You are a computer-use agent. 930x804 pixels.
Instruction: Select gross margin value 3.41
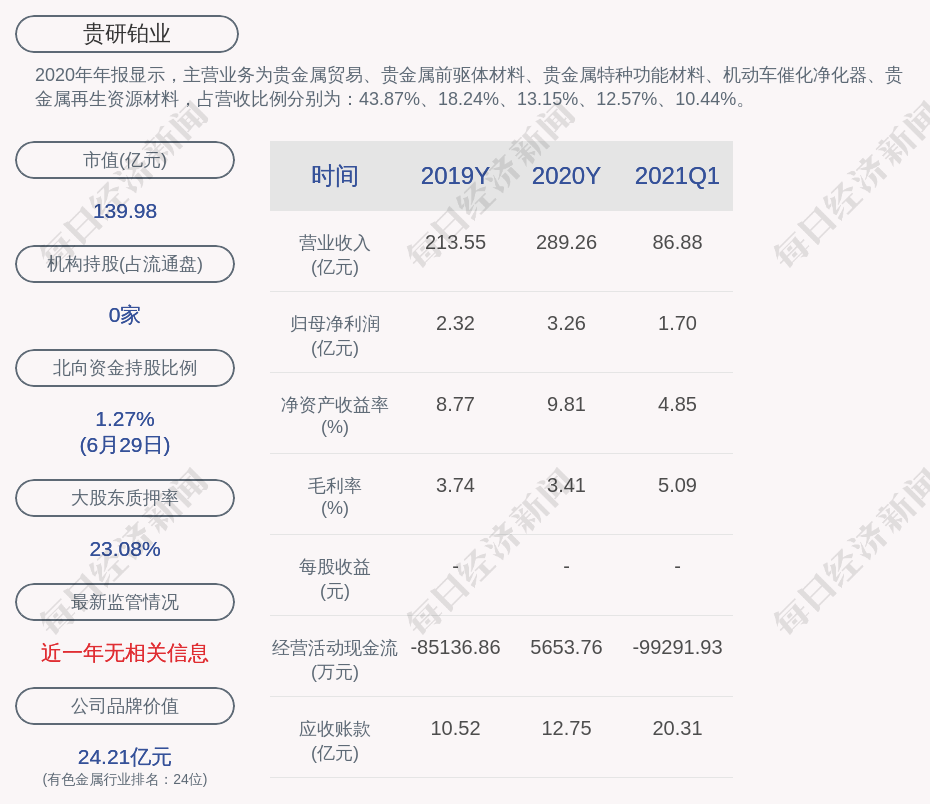pyautogui.click(x=566, y=486)
